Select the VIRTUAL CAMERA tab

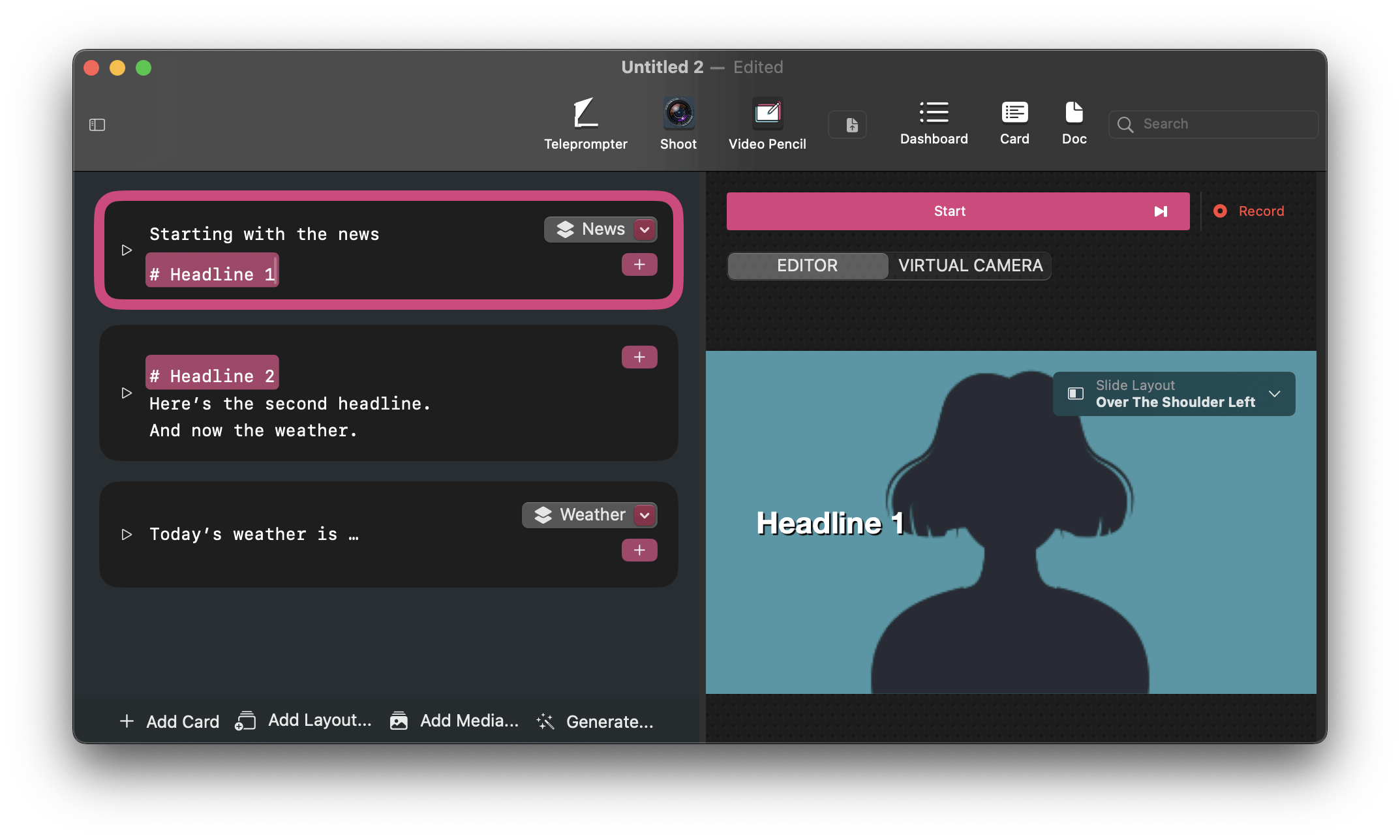tap(970, 265)
